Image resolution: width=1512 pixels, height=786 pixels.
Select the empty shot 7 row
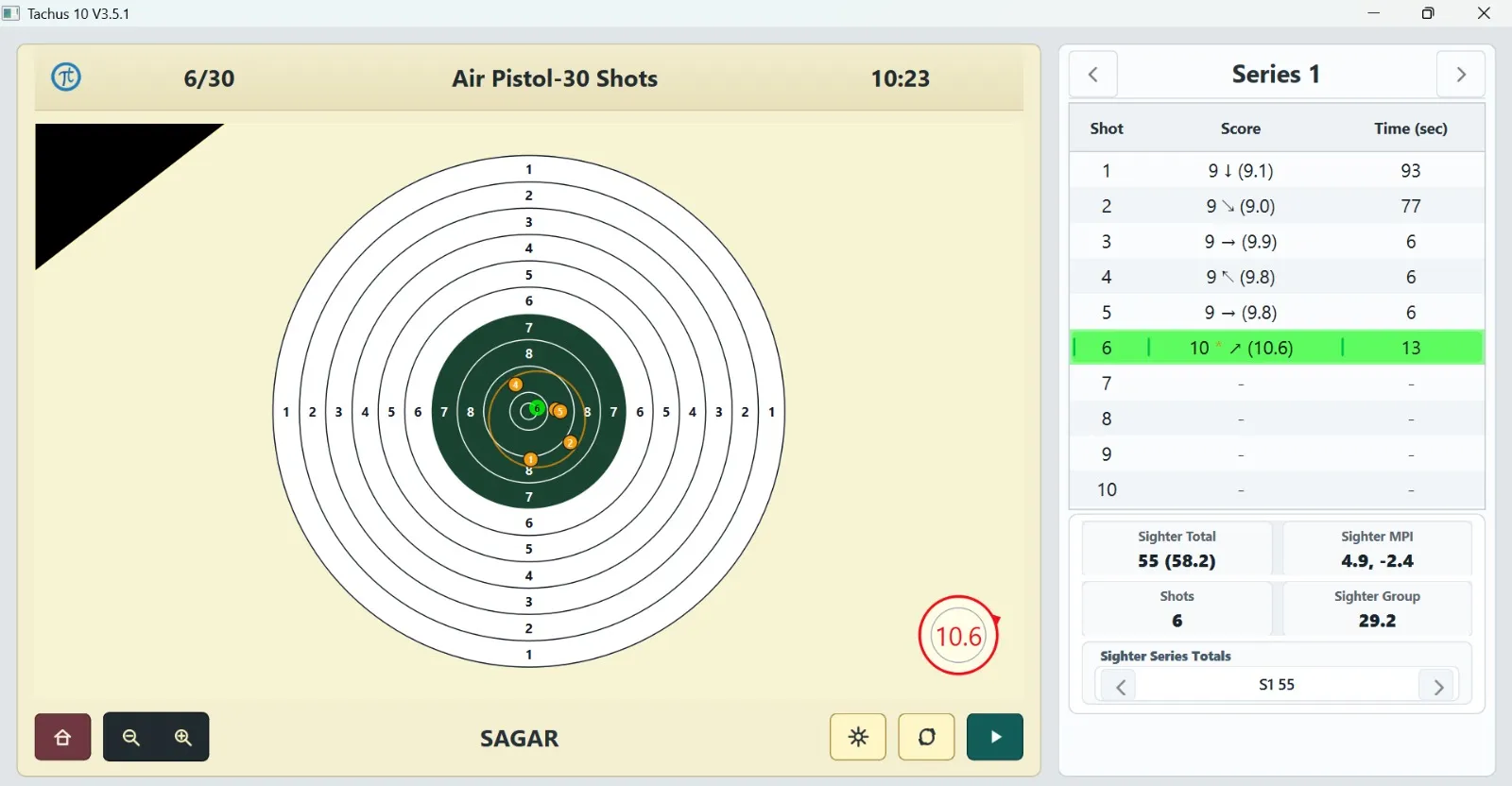(1277, 383)
